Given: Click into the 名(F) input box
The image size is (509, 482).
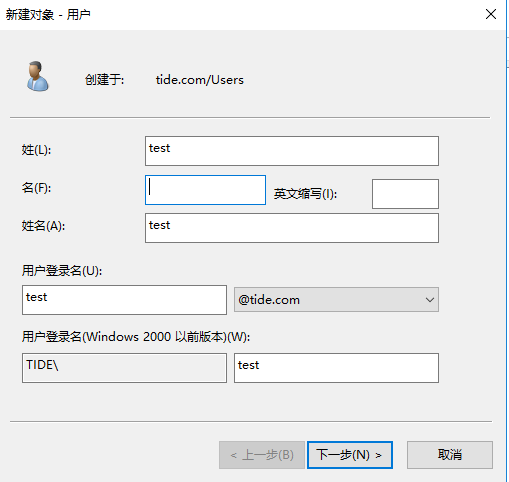Looking at the screenshot, I should (x=205, y=190).
